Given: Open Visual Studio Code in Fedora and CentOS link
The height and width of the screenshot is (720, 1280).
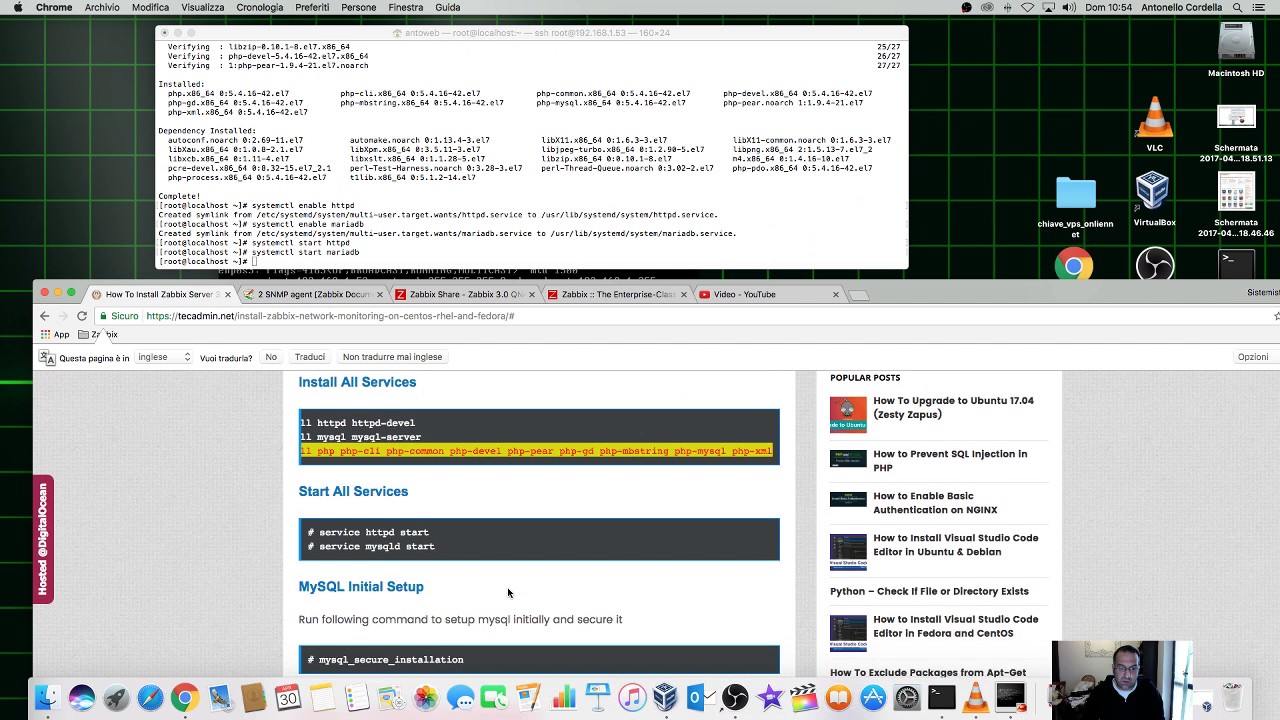Looking at the screenshot, I should click(x=956, y=626).
